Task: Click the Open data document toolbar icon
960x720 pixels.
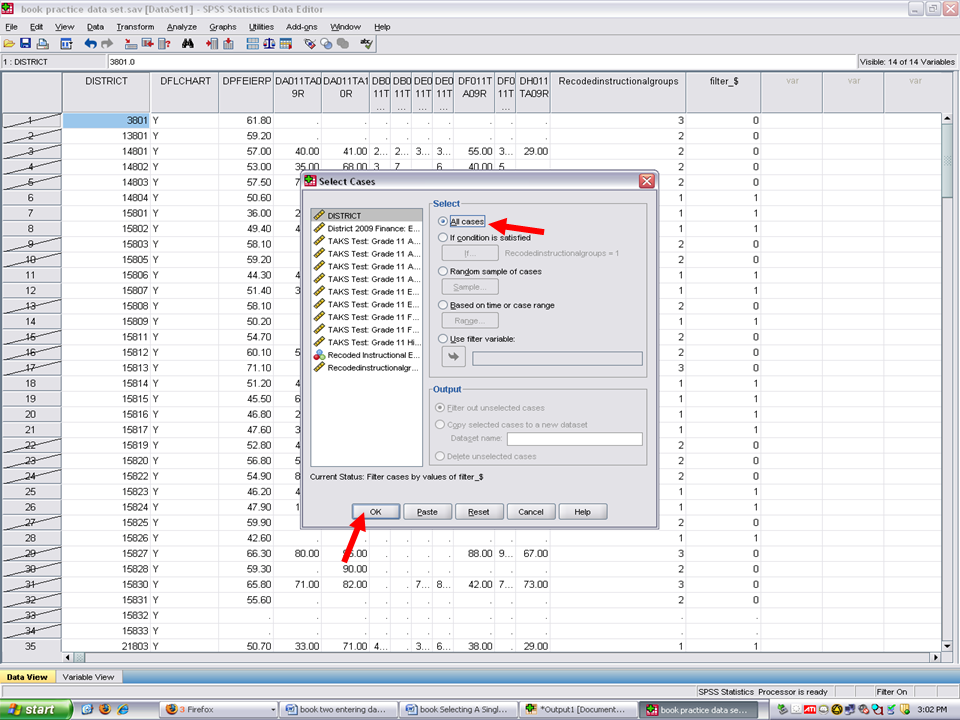Action: (9, 44)
